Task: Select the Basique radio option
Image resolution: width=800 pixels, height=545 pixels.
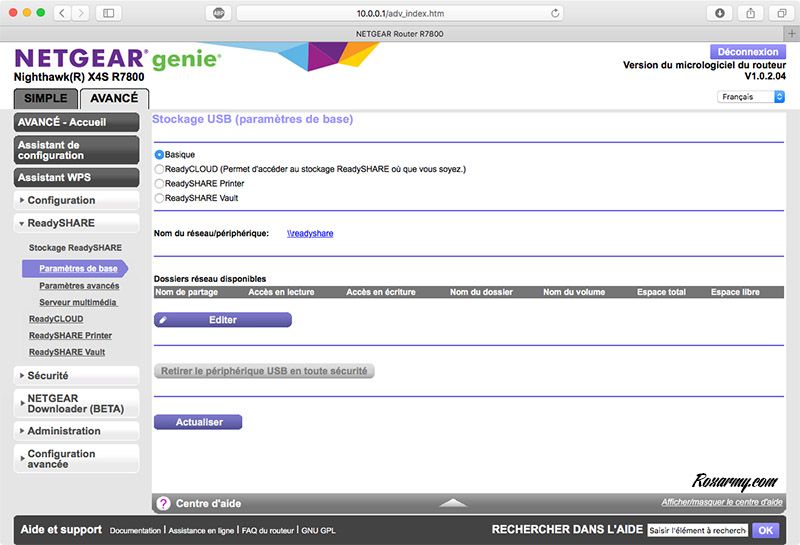Action: click(x=159, y=155)
